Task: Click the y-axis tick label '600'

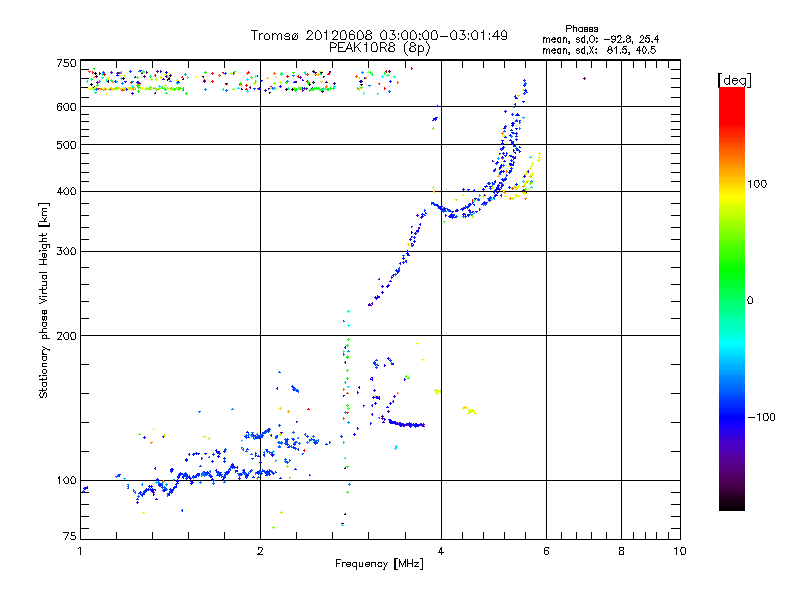Action: coord(66,107)
